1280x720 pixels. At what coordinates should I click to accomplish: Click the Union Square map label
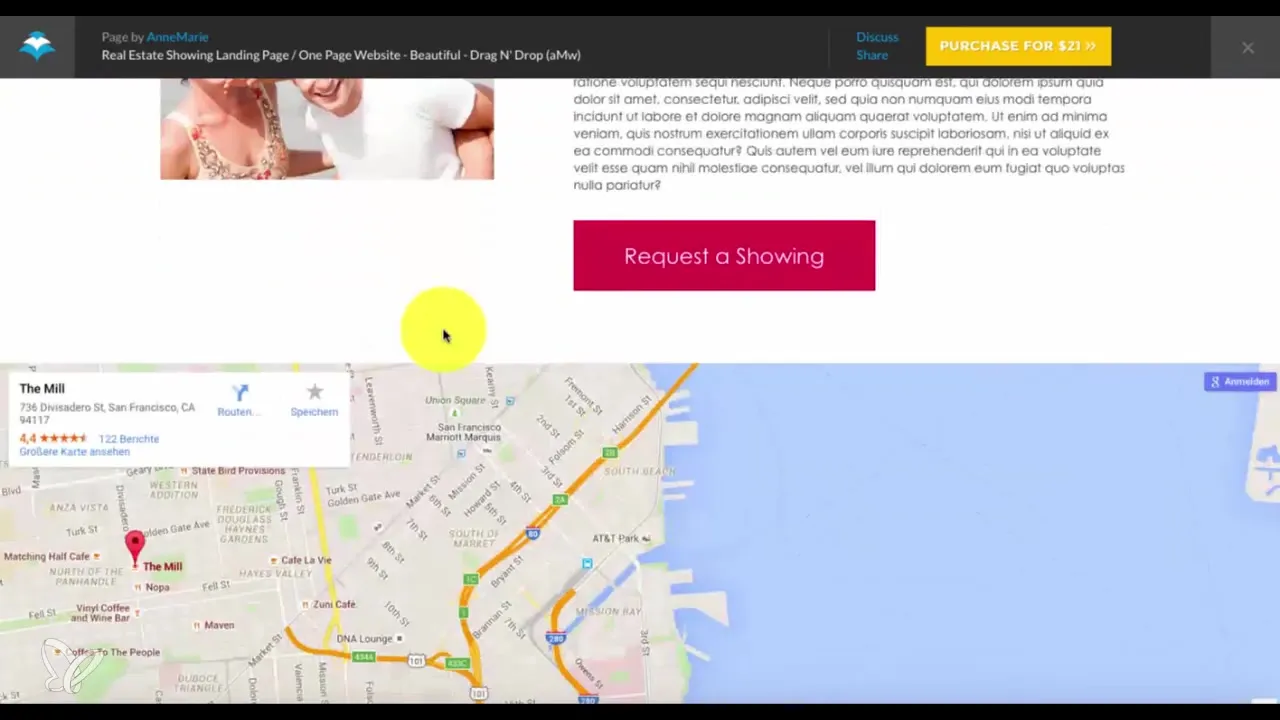[454, 400]
